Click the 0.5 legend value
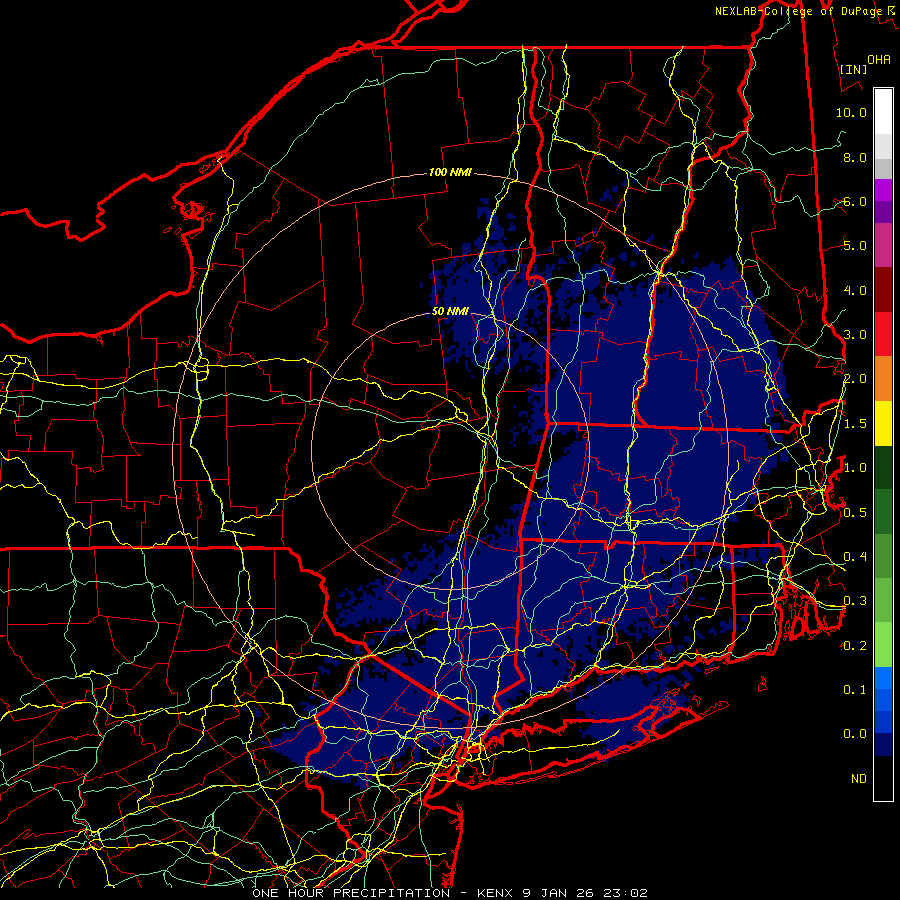The height and width of the screenshot is (900, 900). (x=855, y=512)
